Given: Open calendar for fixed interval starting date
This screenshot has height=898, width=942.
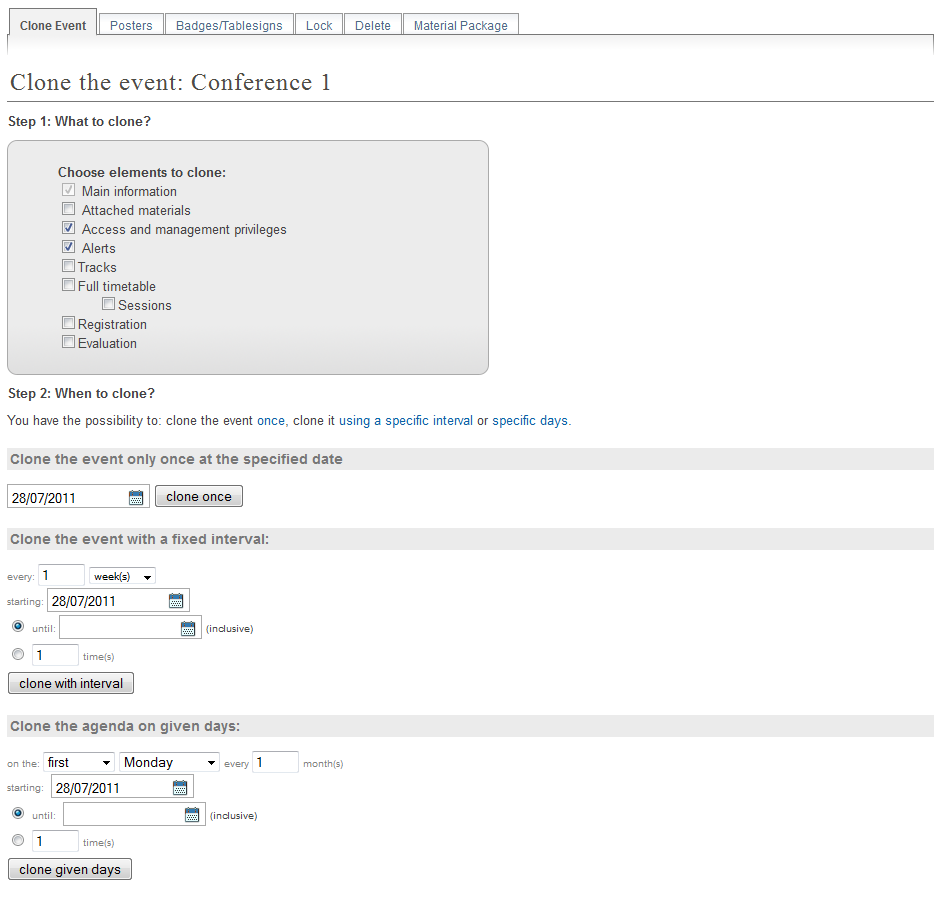Looking at the screenshot, I should (176, 601).
